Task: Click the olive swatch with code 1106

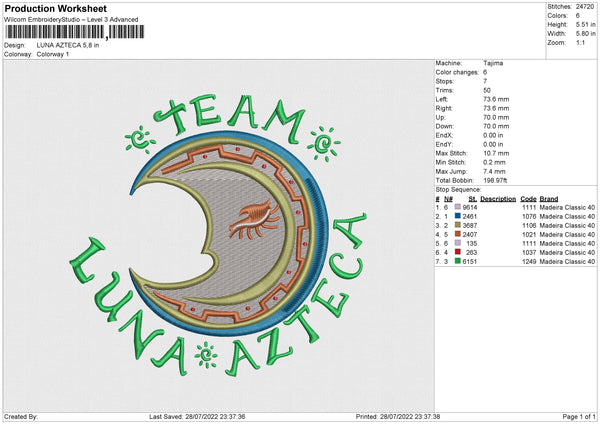Action: pyautogui.click(x=457, y=225)
